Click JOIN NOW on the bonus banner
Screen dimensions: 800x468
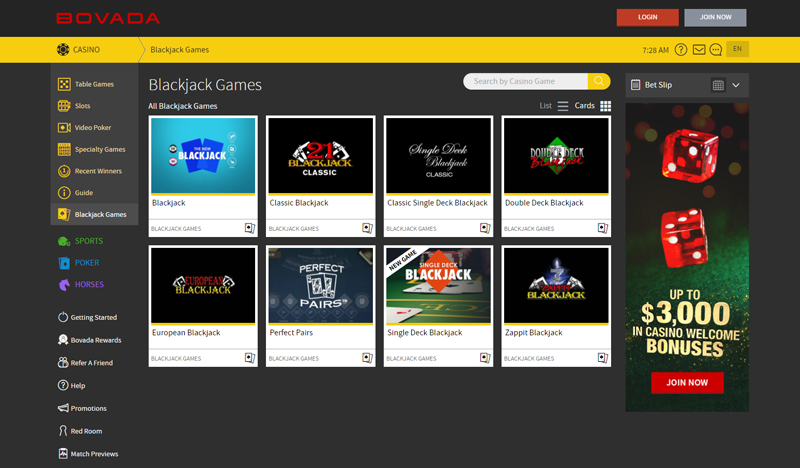point(687,382)
